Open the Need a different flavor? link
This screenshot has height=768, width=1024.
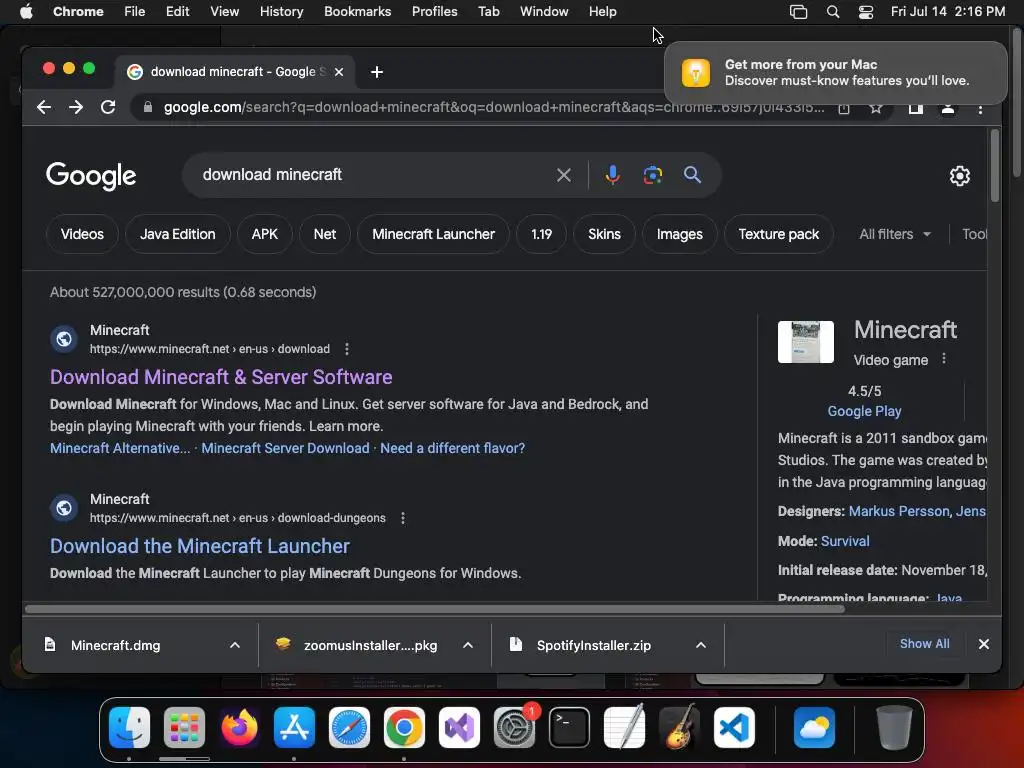coord(453,449)
